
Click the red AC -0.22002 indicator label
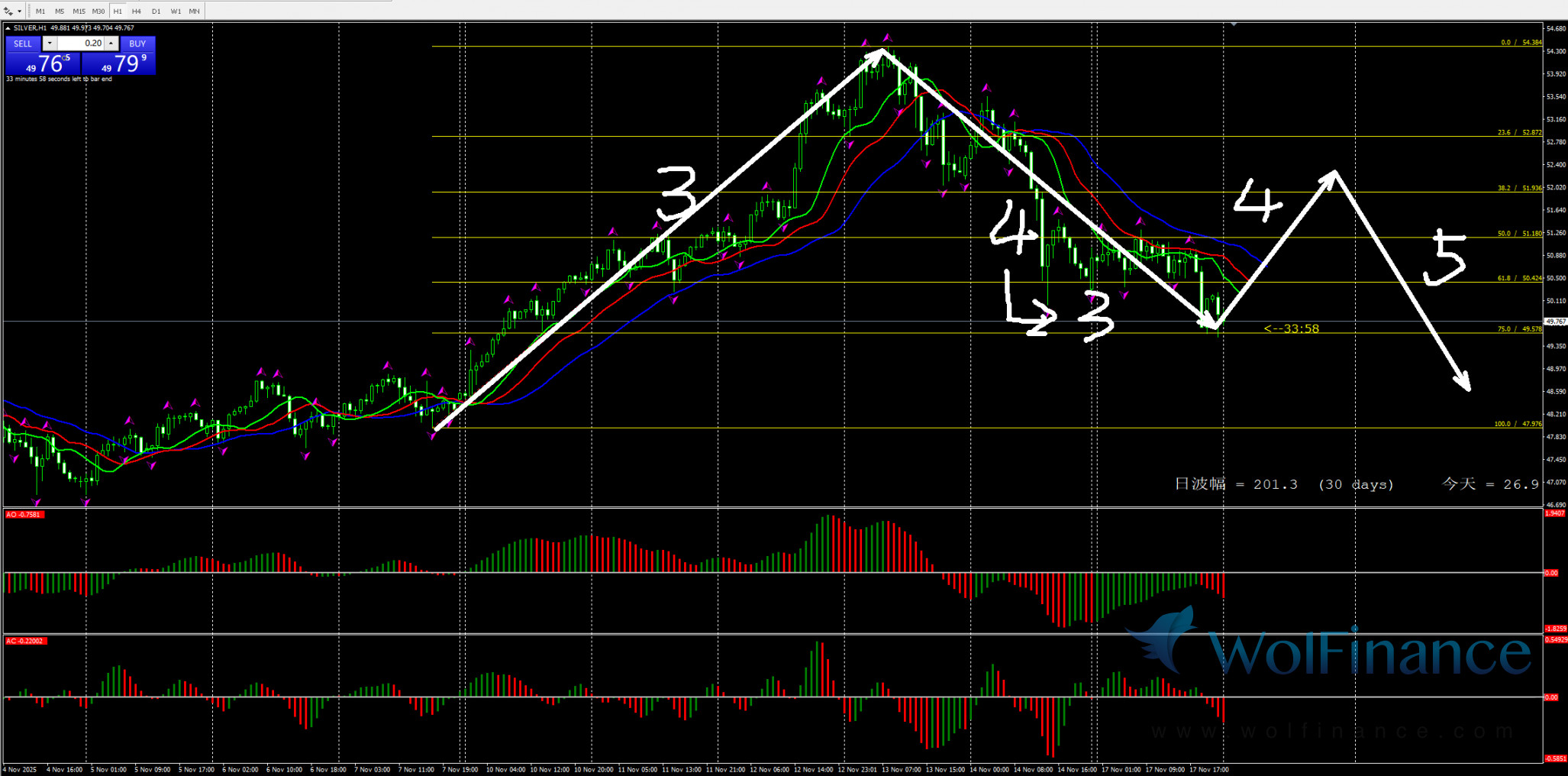coord(25,641)
